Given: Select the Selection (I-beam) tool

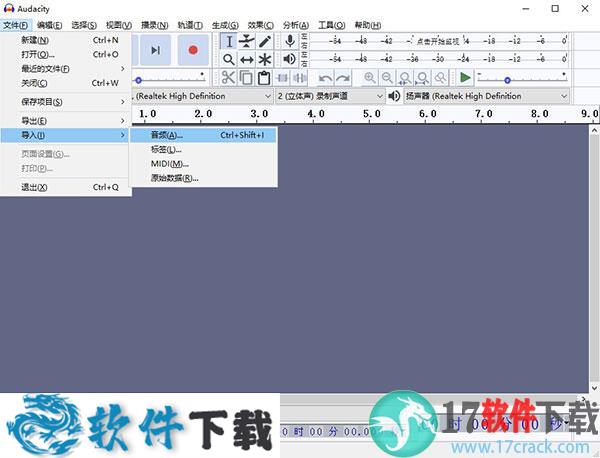Looking at the screenshot, I should 229,41.
